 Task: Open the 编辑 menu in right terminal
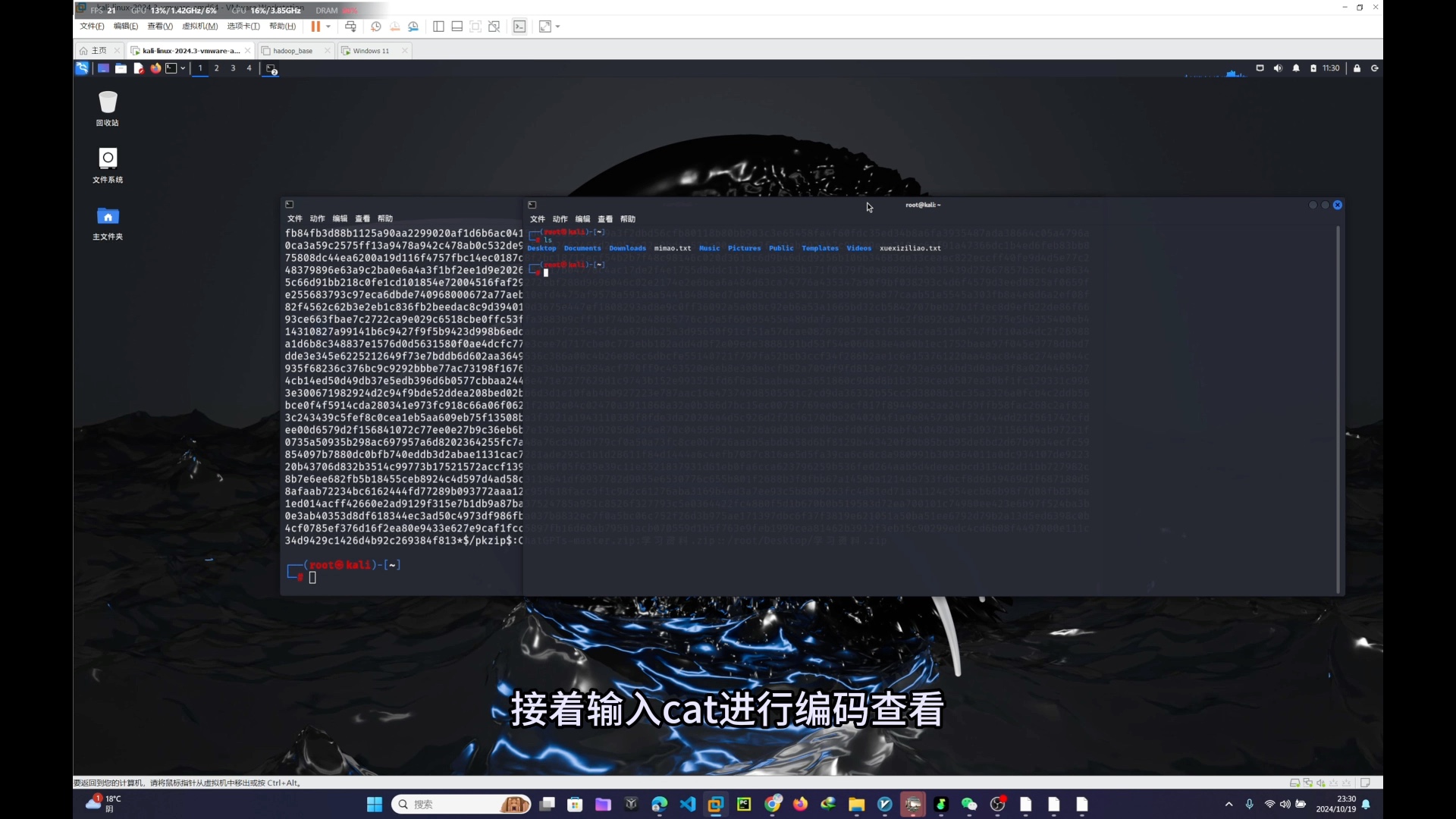point(582,219)
